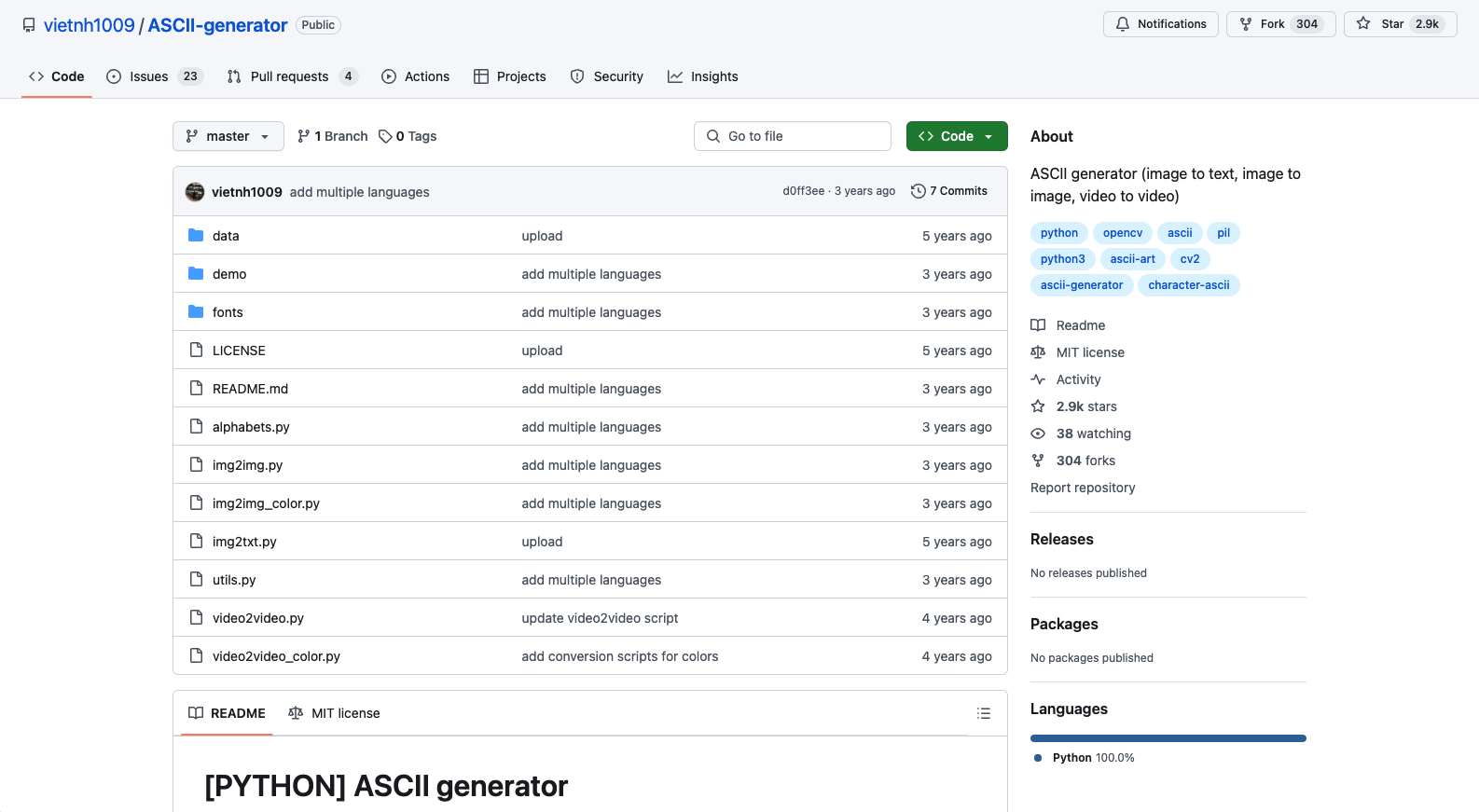This screenshot has width=1479, height=812.
Task: Open the alphabets.py file
Action: click(x=251, y=427)
